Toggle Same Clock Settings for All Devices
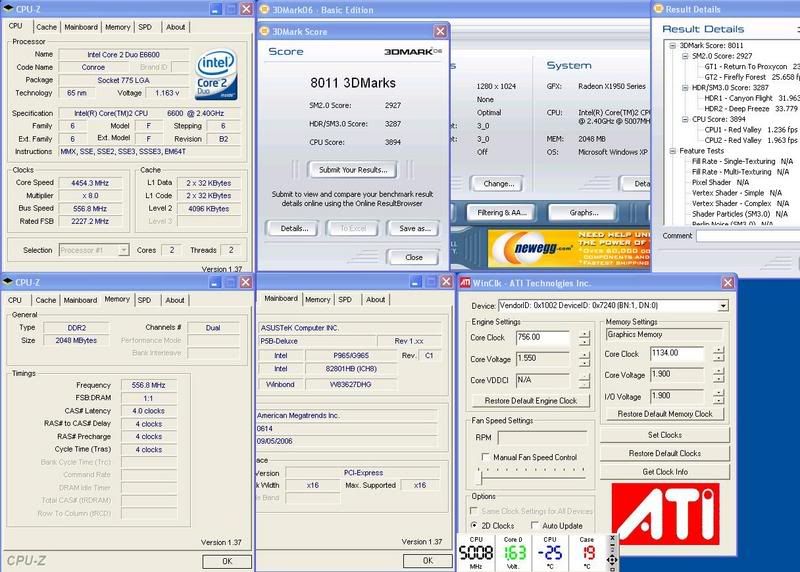Screen dimensions: 800x572 pos(473,511)
